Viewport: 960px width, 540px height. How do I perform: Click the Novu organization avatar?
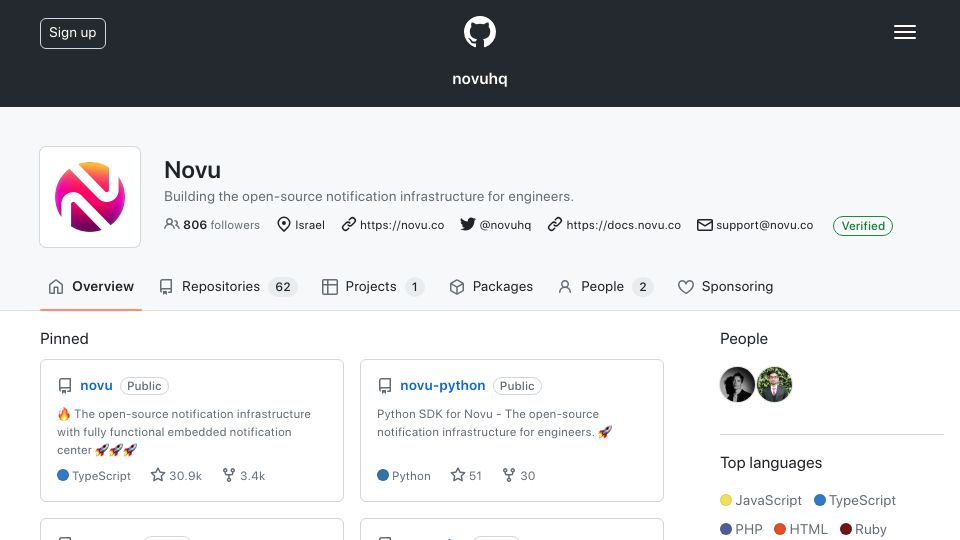(x=90, y=197)
